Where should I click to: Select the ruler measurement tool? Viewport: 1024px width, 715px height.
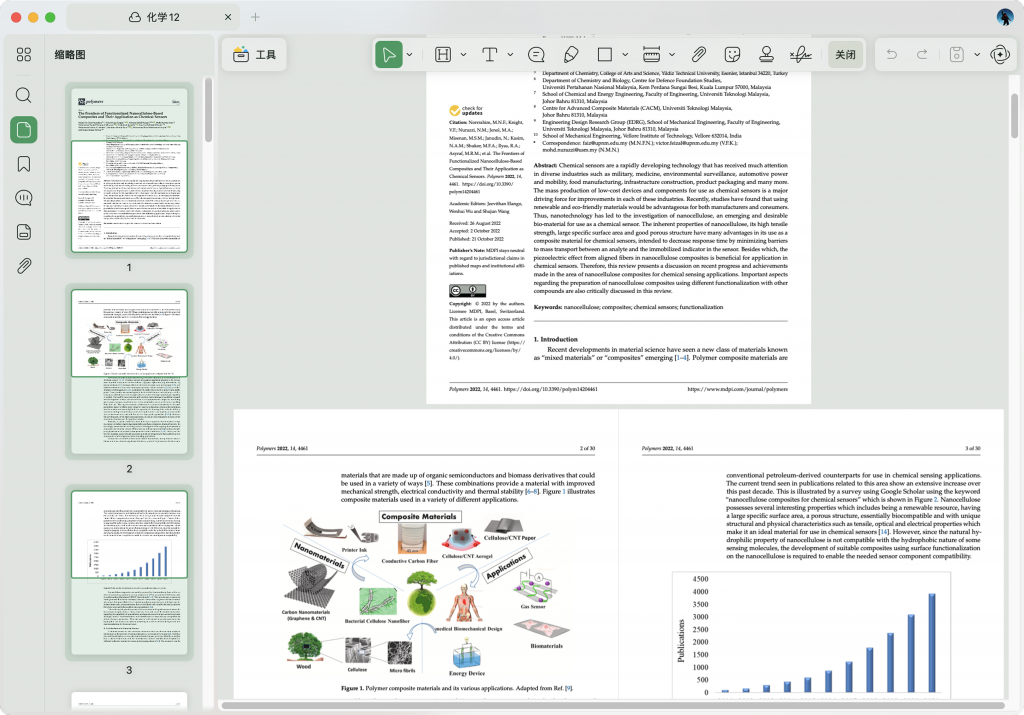[x=651, y=55]
